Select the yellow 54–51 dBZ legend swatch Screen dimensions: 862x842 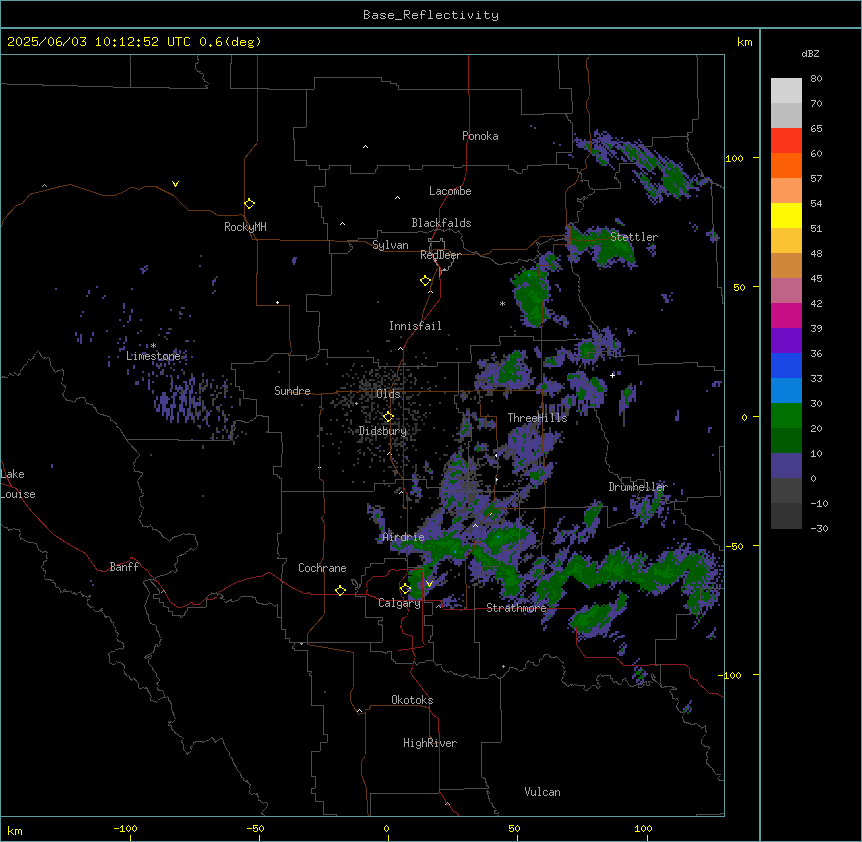pyautogui.click(x=786, y=215)
